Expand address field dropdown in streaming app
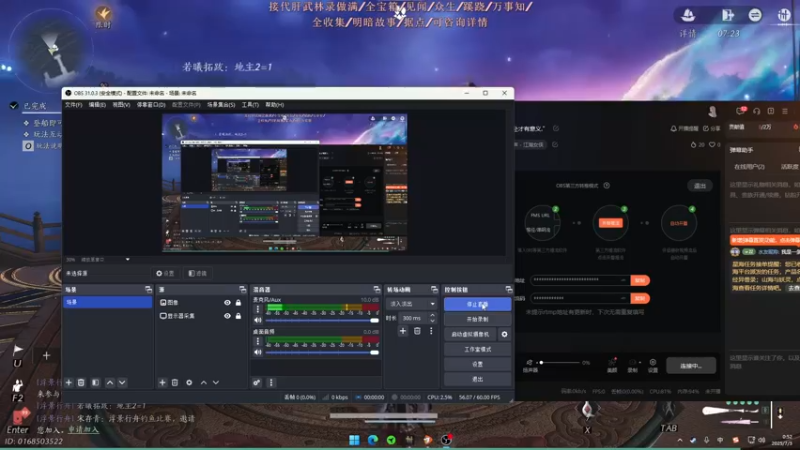The width and height of the screenshot is (800, 450). [623, 280]
